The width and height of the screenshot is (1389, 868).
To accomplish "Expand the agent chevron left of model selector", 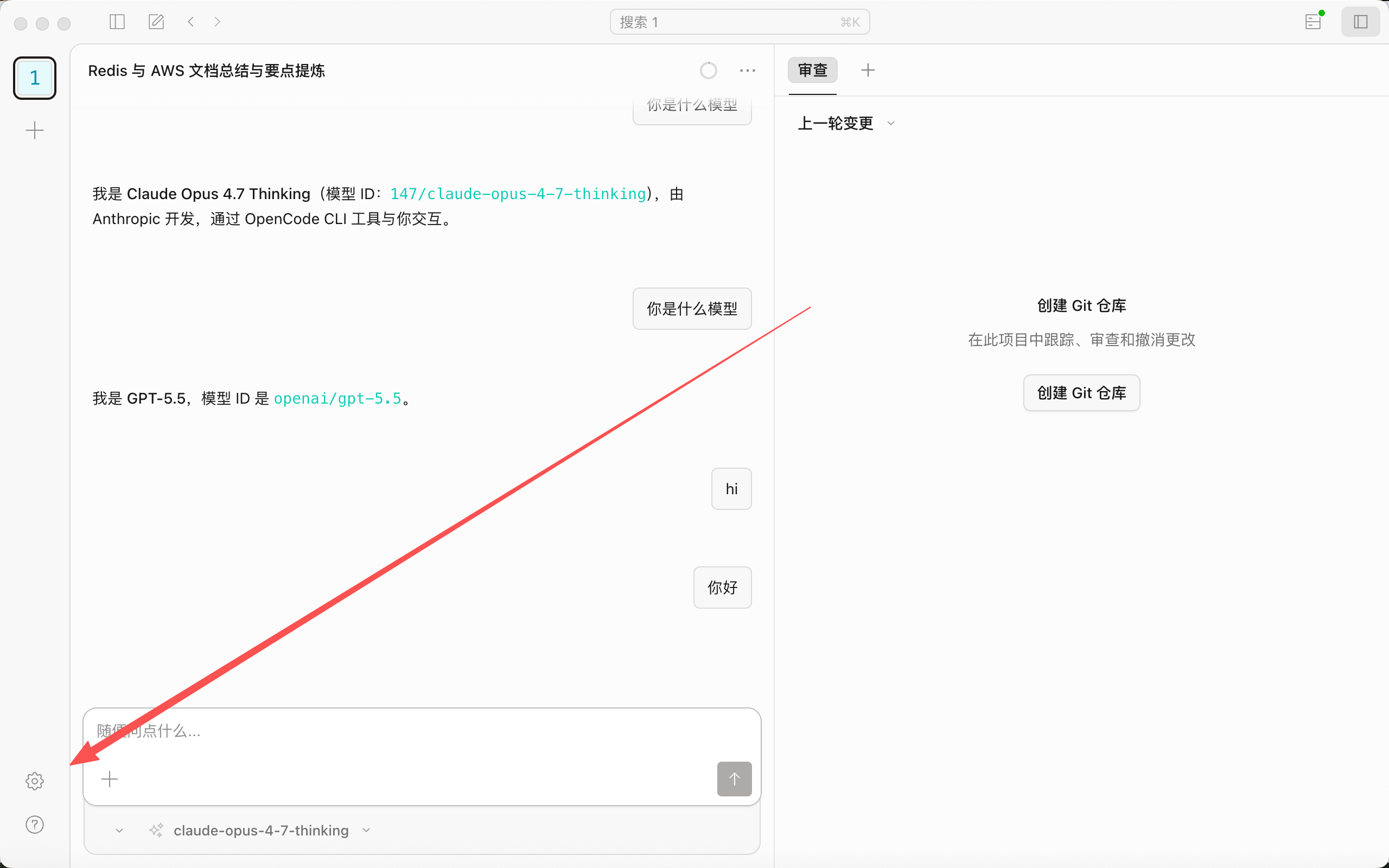I will (119, 831).
